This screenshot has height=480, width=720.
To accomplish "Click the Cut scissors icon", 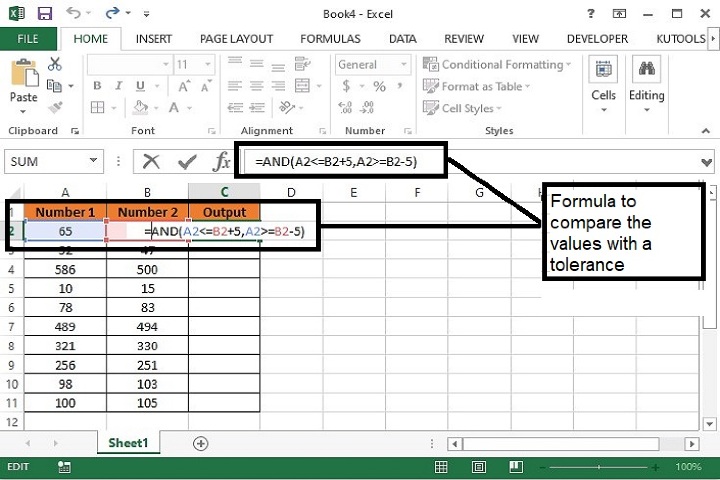I will [x=55, y=64].
